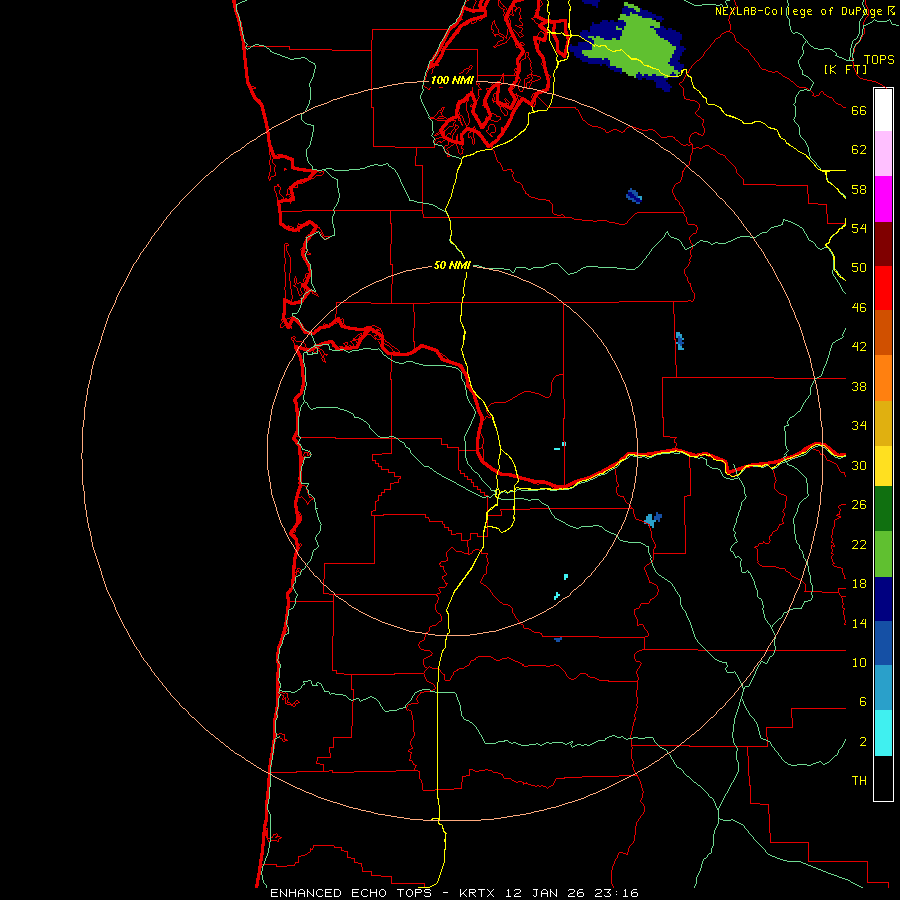Click the light pink legend swatch
Image resolution: width=900 pixels, height=900 pixels.
(883, 154)
